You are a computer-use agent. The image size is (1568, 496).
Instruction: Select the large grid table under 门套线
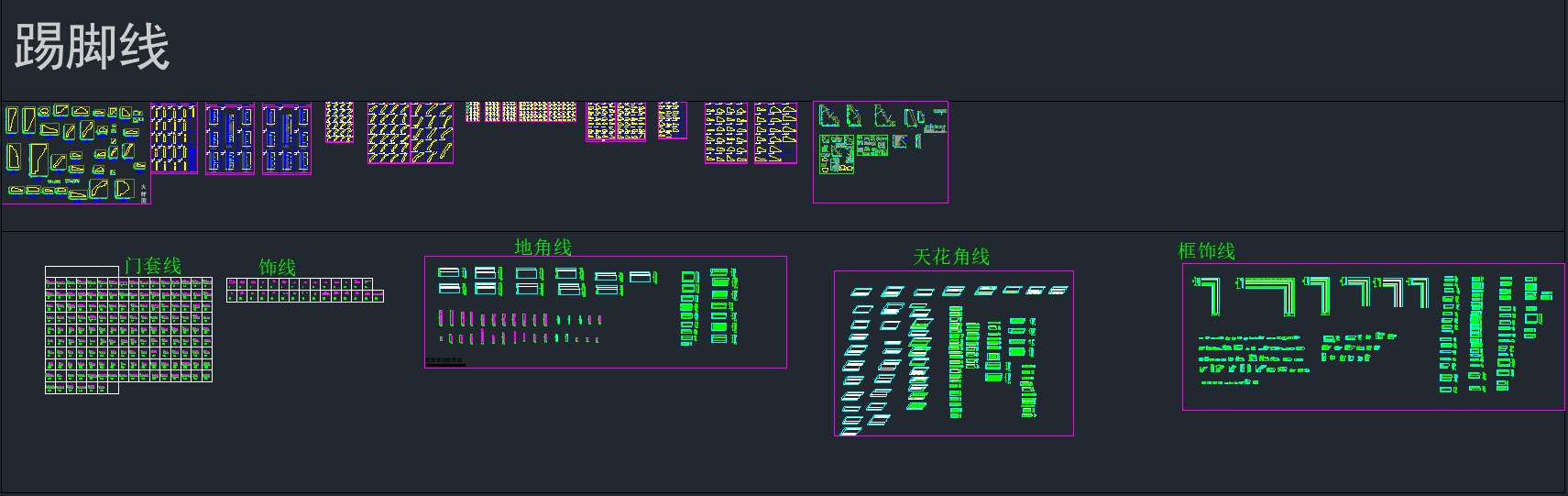(128, 330)
